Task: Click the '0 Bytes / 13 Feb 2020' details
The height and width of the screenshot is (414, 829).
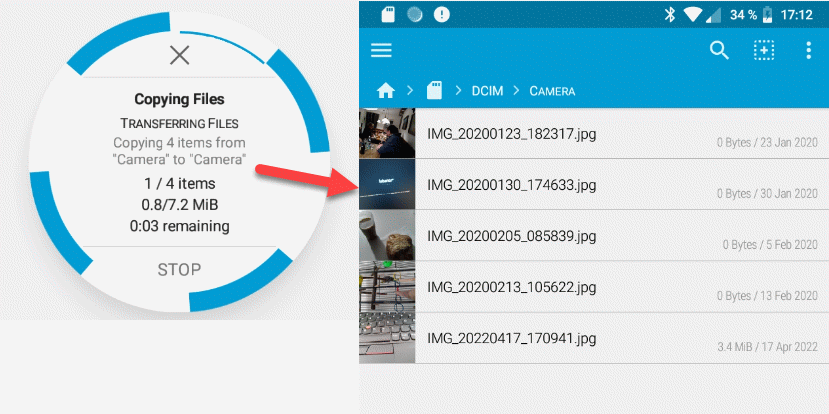Action: point(767,296)
